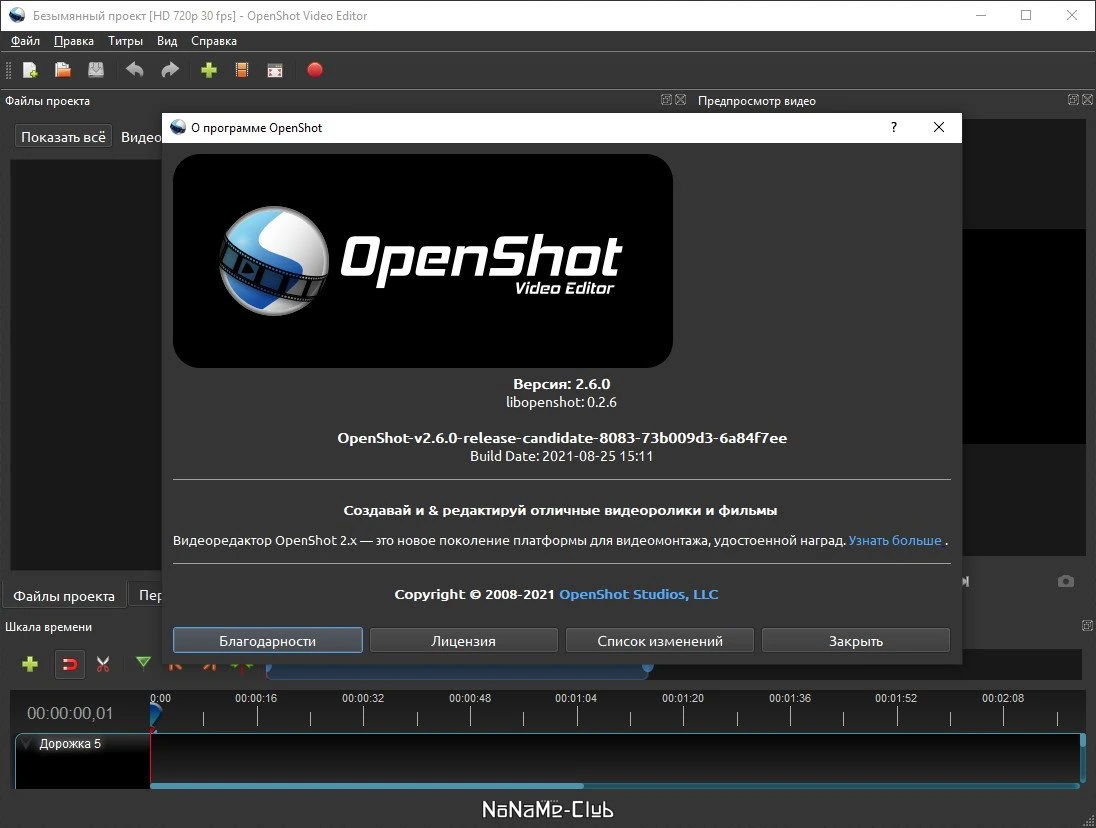Open context help using the ? icon
Image resolution: width=1096 pixels, height=828 pixels.
tap(894, 127)
